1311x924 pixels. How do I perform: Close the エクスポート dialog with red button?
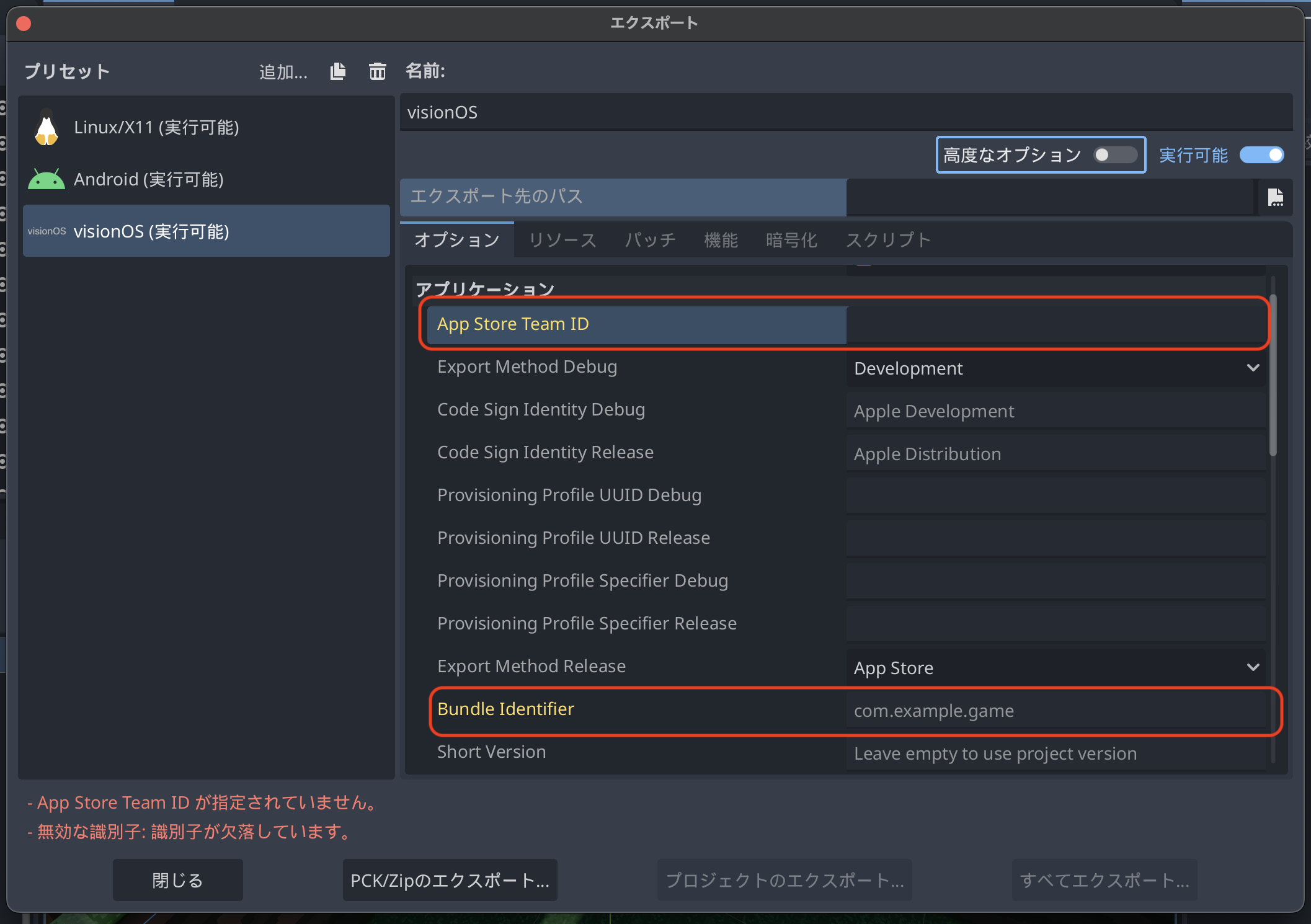24,24
